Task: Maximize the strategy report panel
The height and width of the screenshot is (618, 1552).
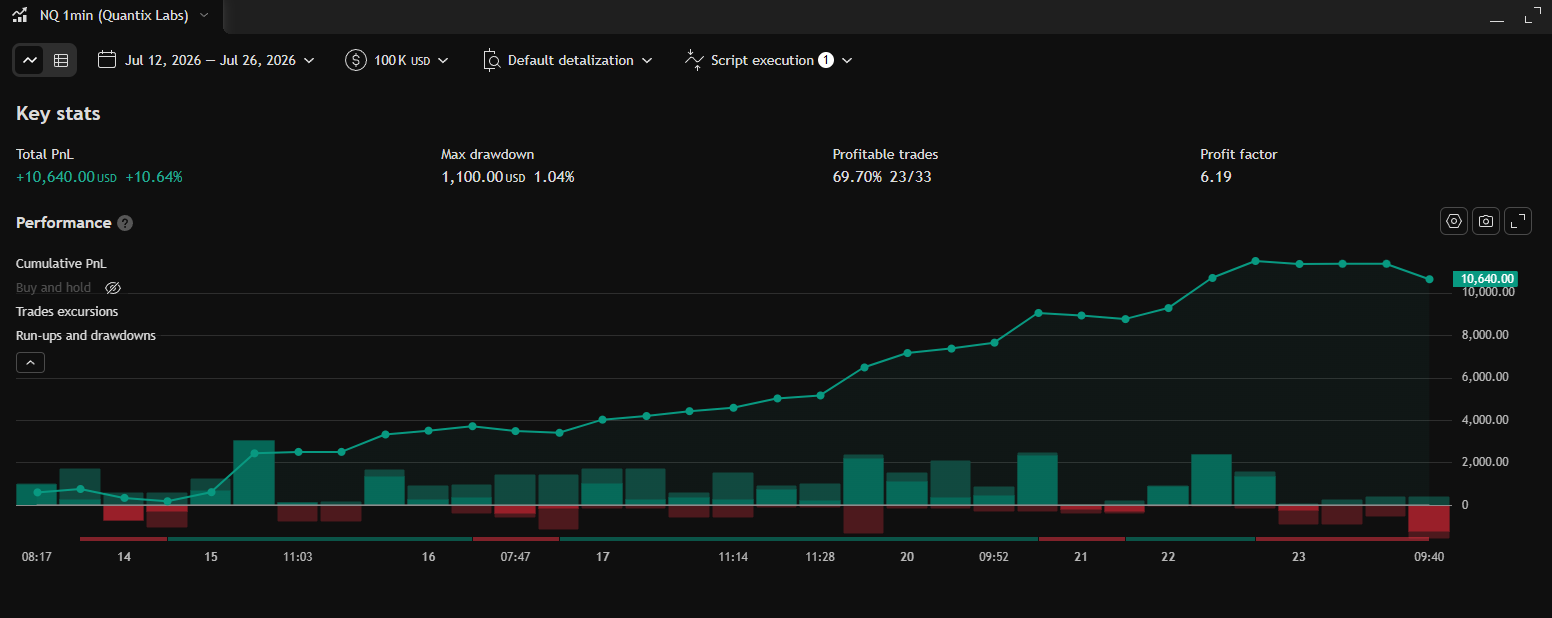Action: 1531,16
